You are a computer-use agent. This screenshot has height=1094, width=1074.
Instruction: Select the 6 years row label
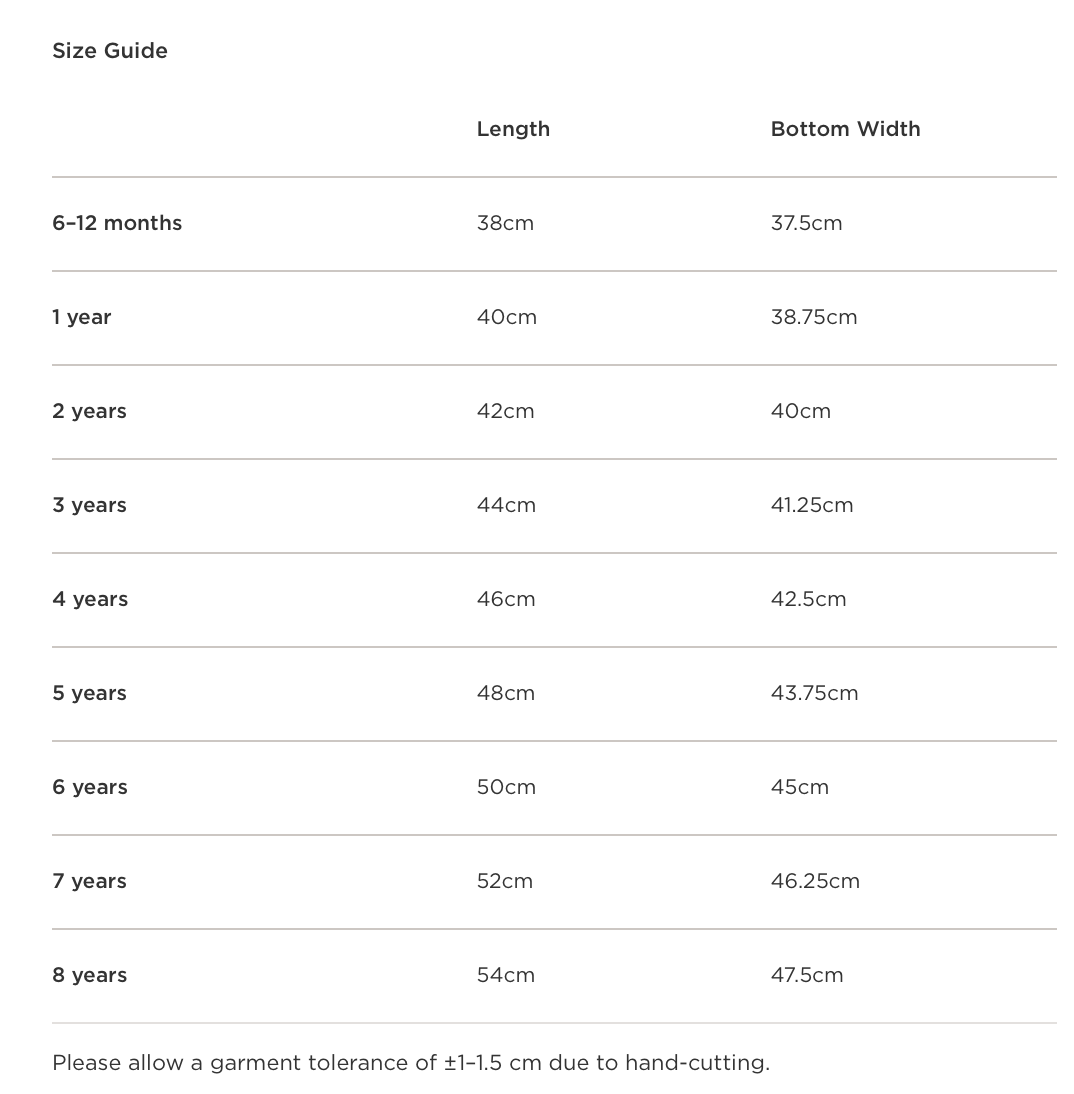90,787
